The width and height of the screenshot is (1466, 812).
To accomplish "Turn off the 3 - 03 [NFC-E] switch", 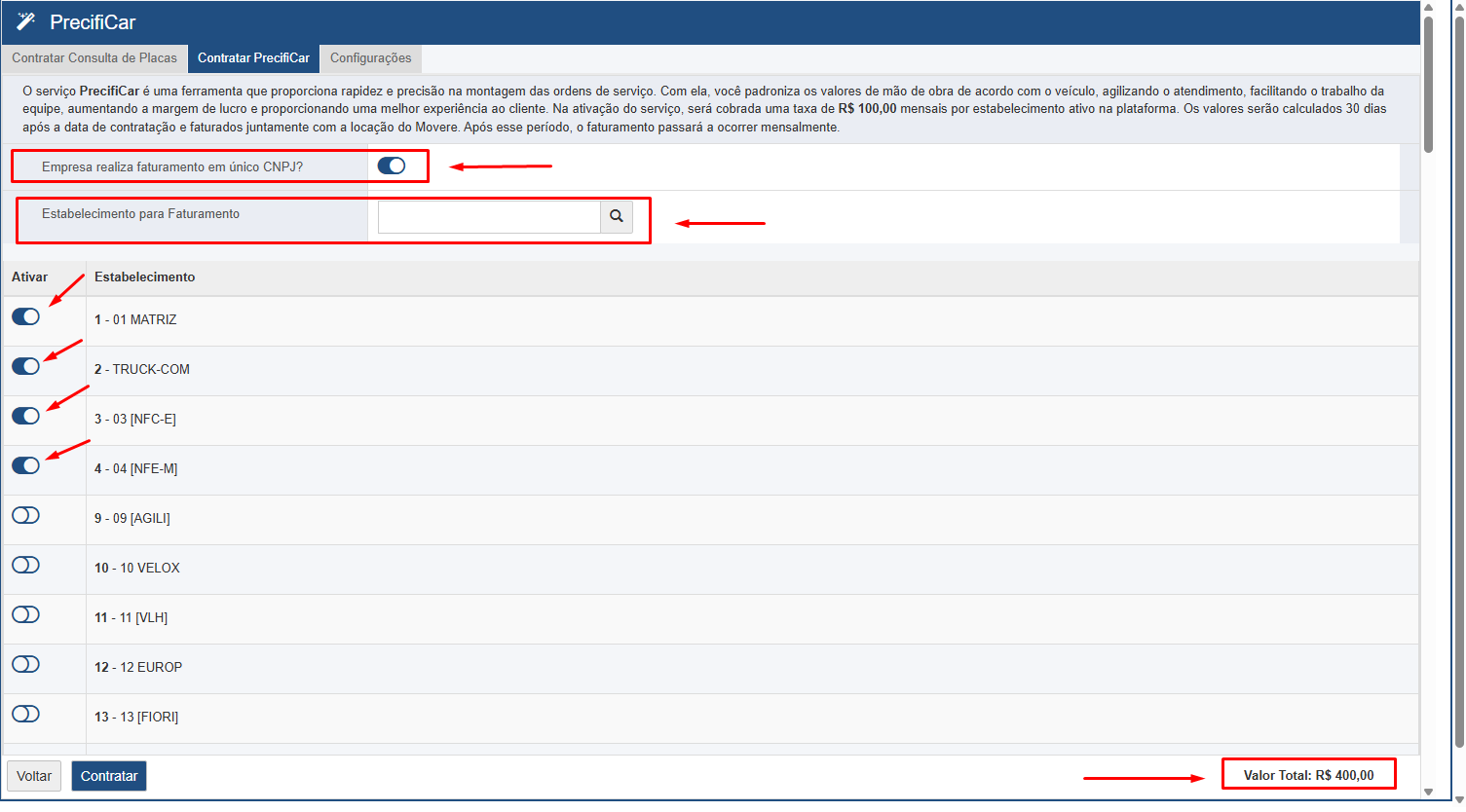I will click(x=25, y=416).
